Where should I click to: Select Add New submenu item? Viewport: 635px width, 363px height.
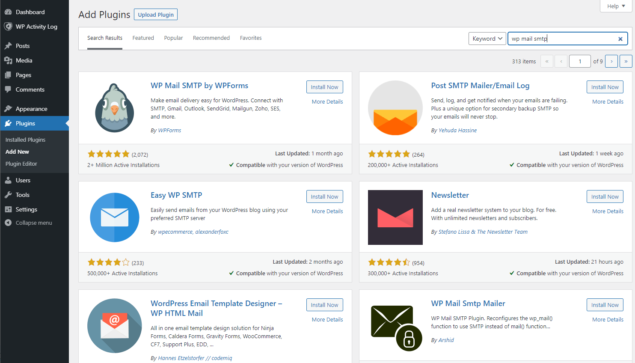[x=17, y=152]
